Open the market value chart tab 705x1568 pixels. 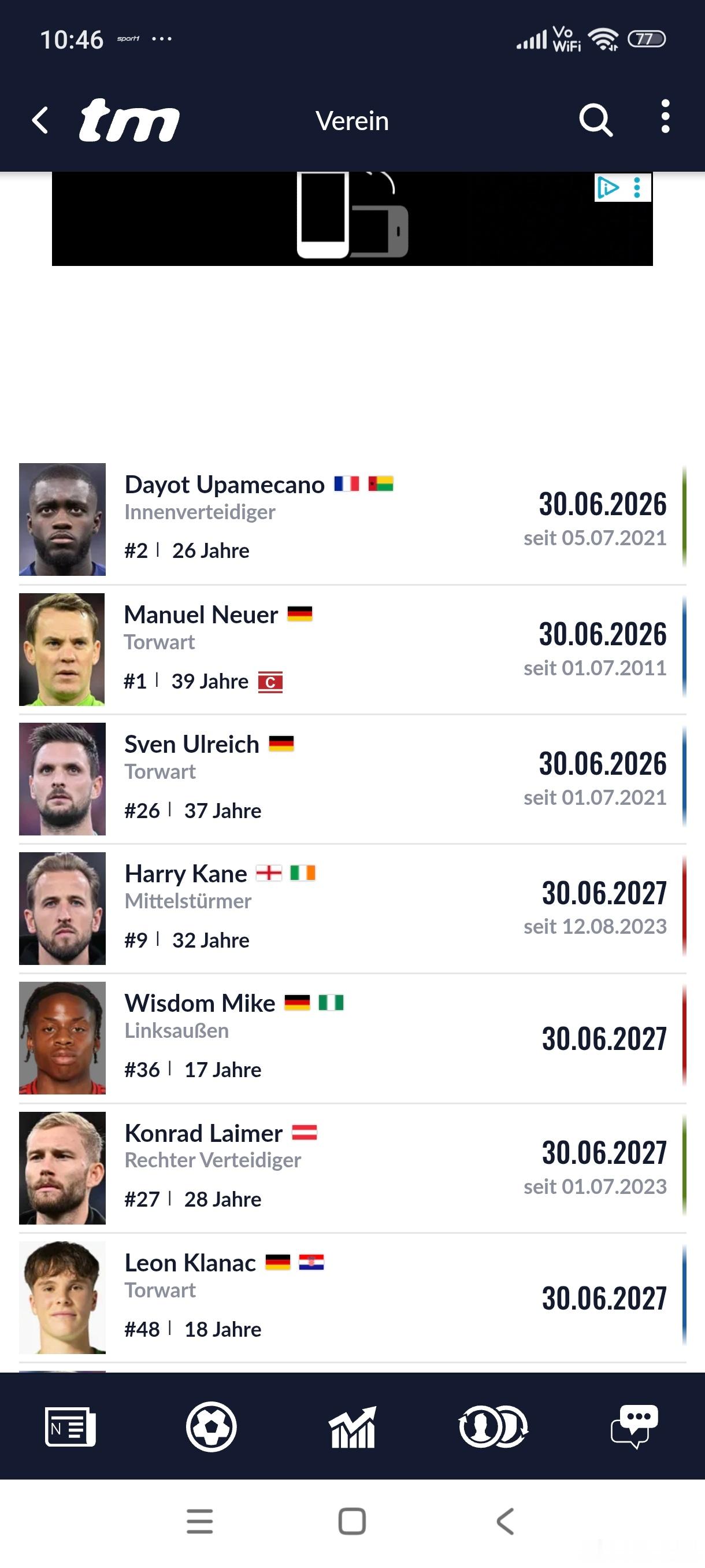tap(352, 1426)
